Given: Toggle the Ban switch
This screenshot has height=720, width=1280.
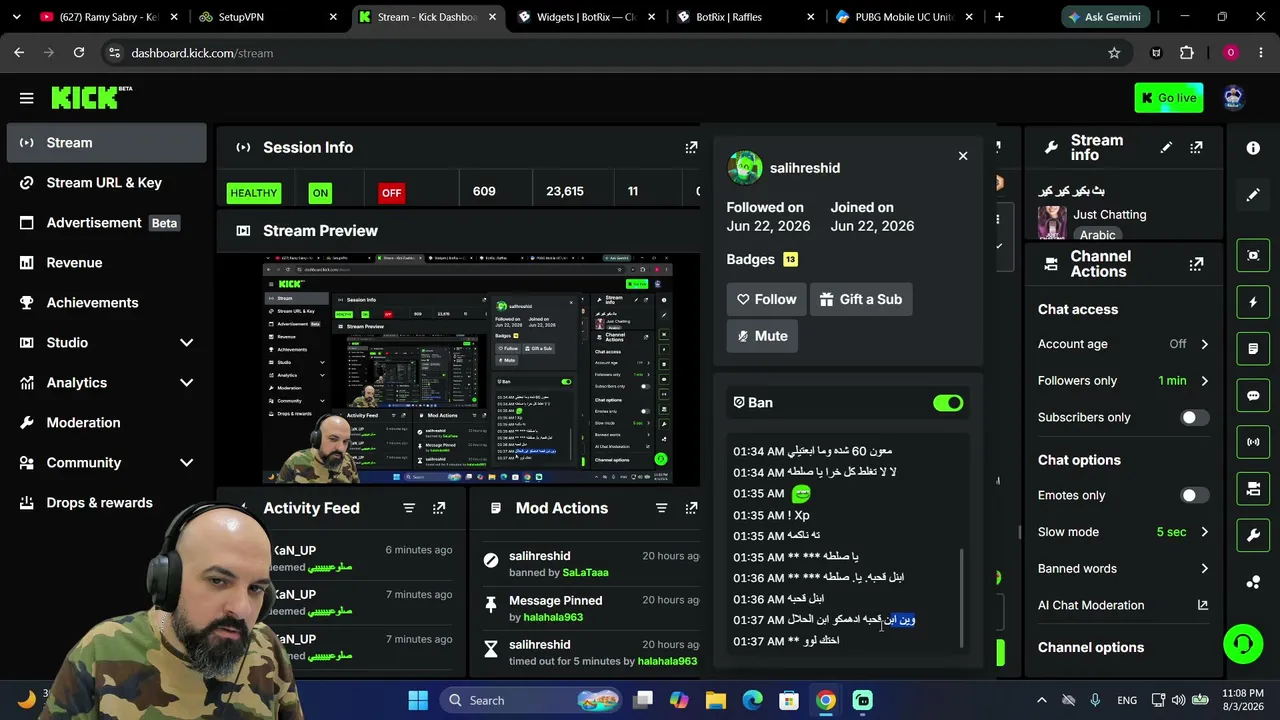Looking at the screenshot, I should pyautogui.click(x=948, y=403).
